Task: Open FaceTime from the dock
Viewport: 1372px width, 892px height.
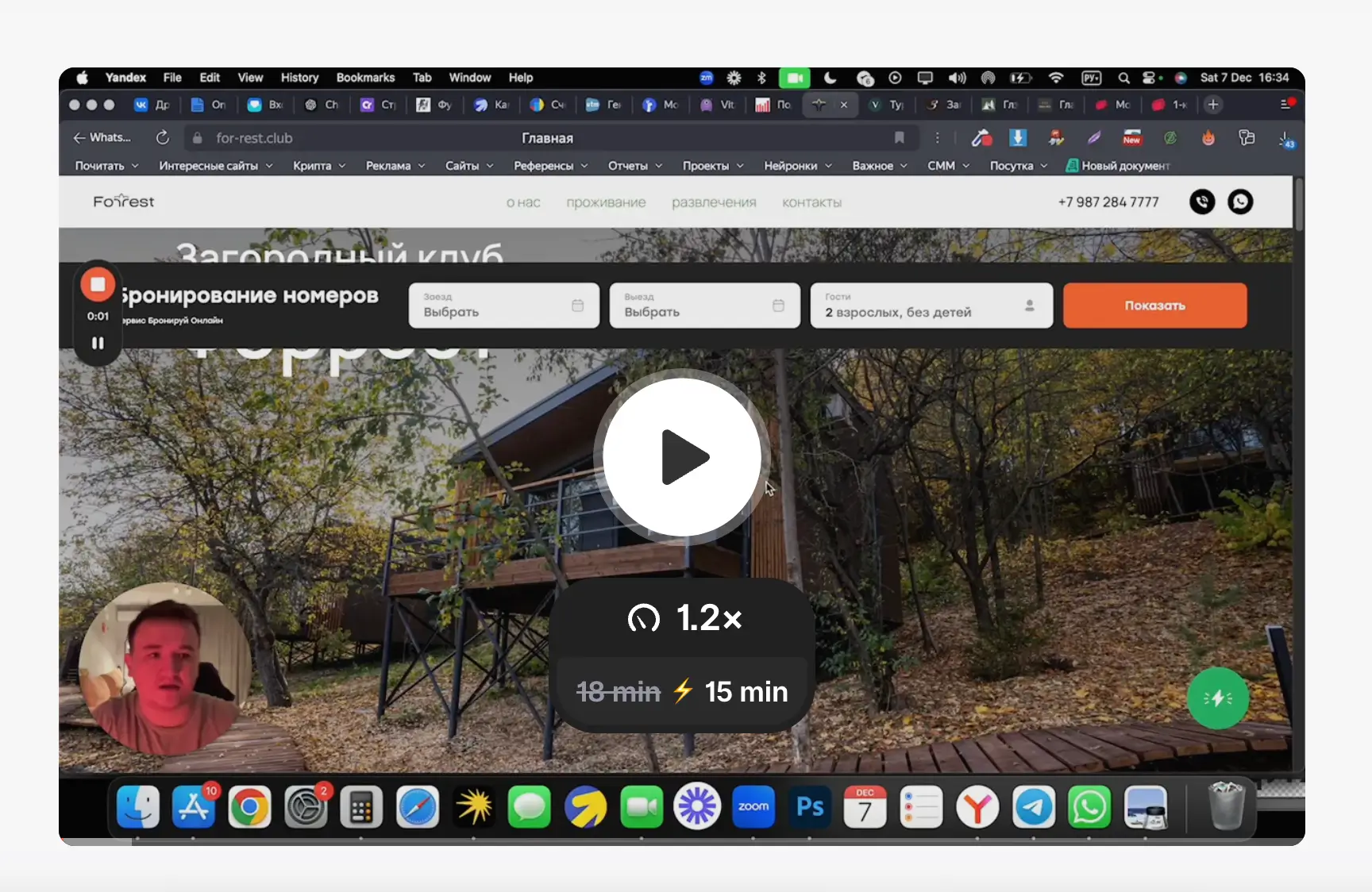Action: coord(642,807)
